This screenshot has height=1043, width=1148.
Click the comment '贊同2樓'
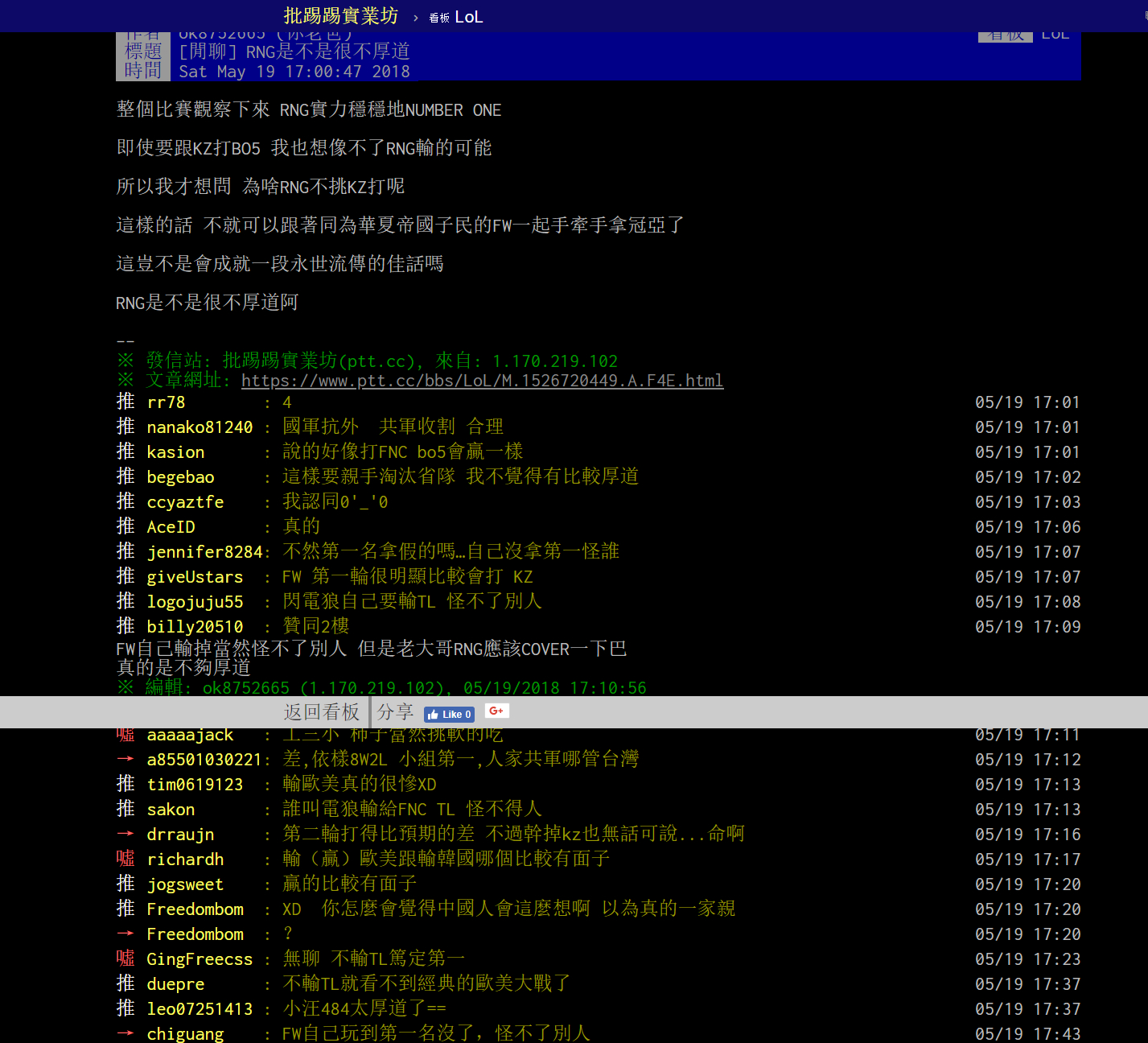pyautogui.click(x=316, y=627)
